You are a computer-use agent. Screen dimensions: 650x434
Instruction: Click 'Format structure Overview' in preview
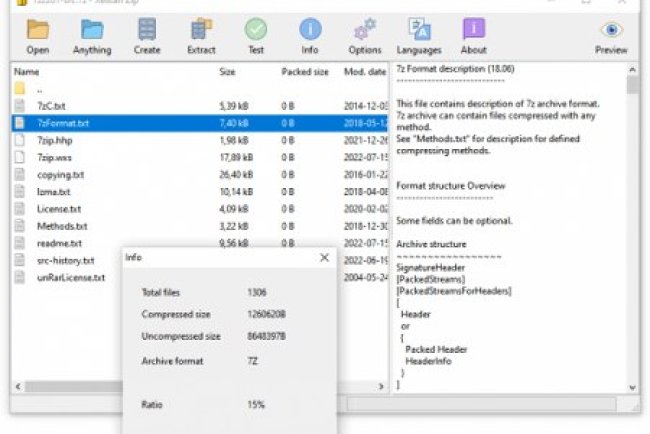coord(451,186)
